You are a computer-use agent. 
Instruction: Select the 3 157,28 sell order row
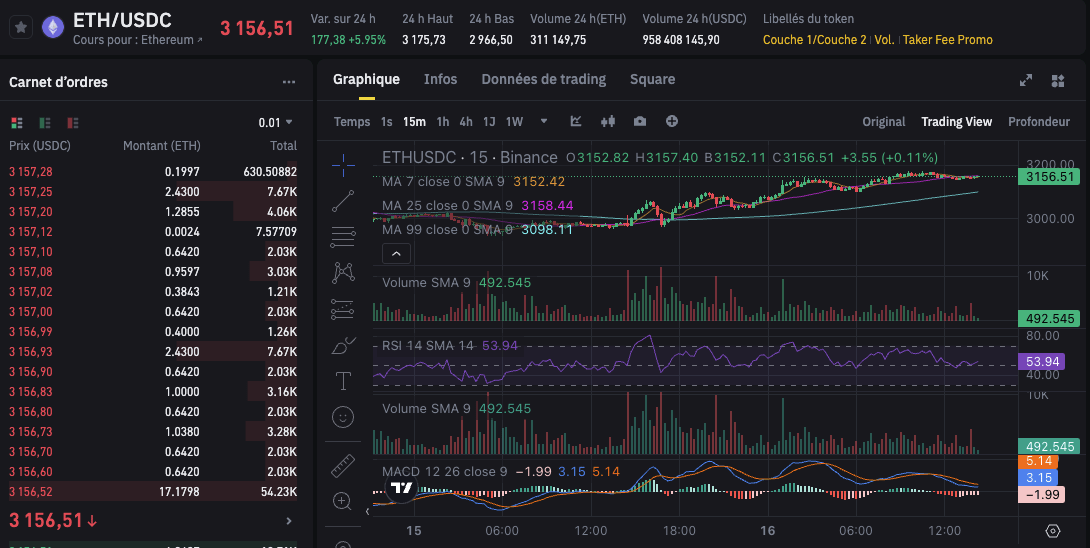(153, 172)
